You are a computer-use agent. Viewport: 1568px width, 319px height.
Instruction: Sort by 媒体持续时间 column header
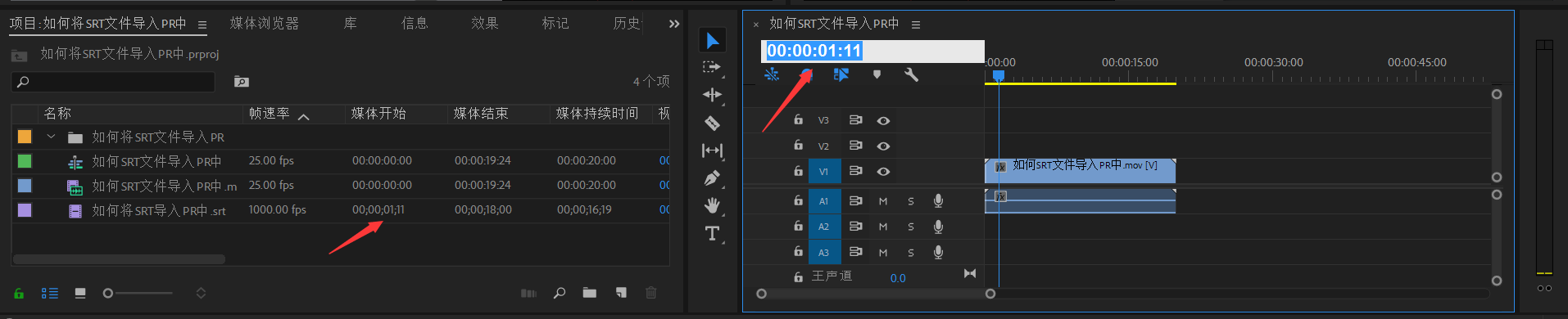coord(597,114)
